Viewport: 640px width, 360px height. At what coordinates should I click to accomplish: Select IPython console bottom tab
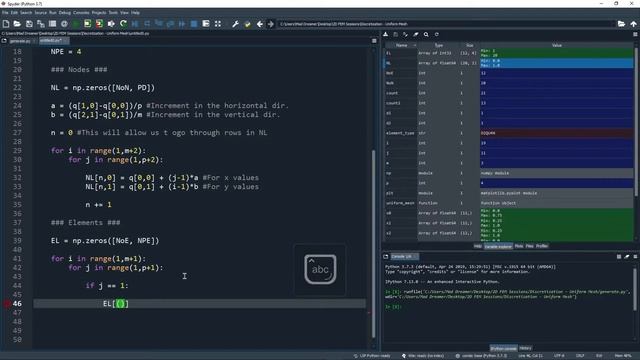(x=504, y=348)
